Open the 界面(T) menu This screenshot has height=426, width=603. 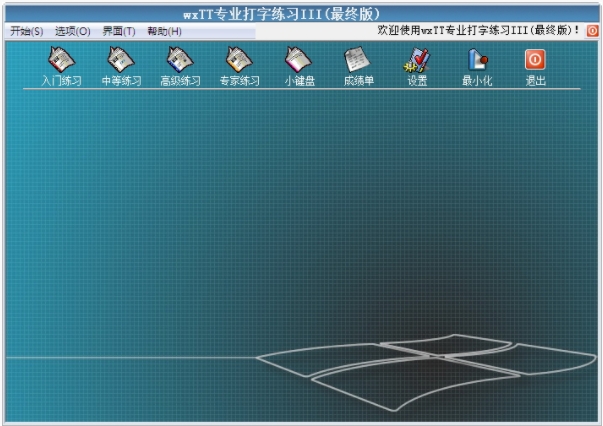[x=119, y=31]
